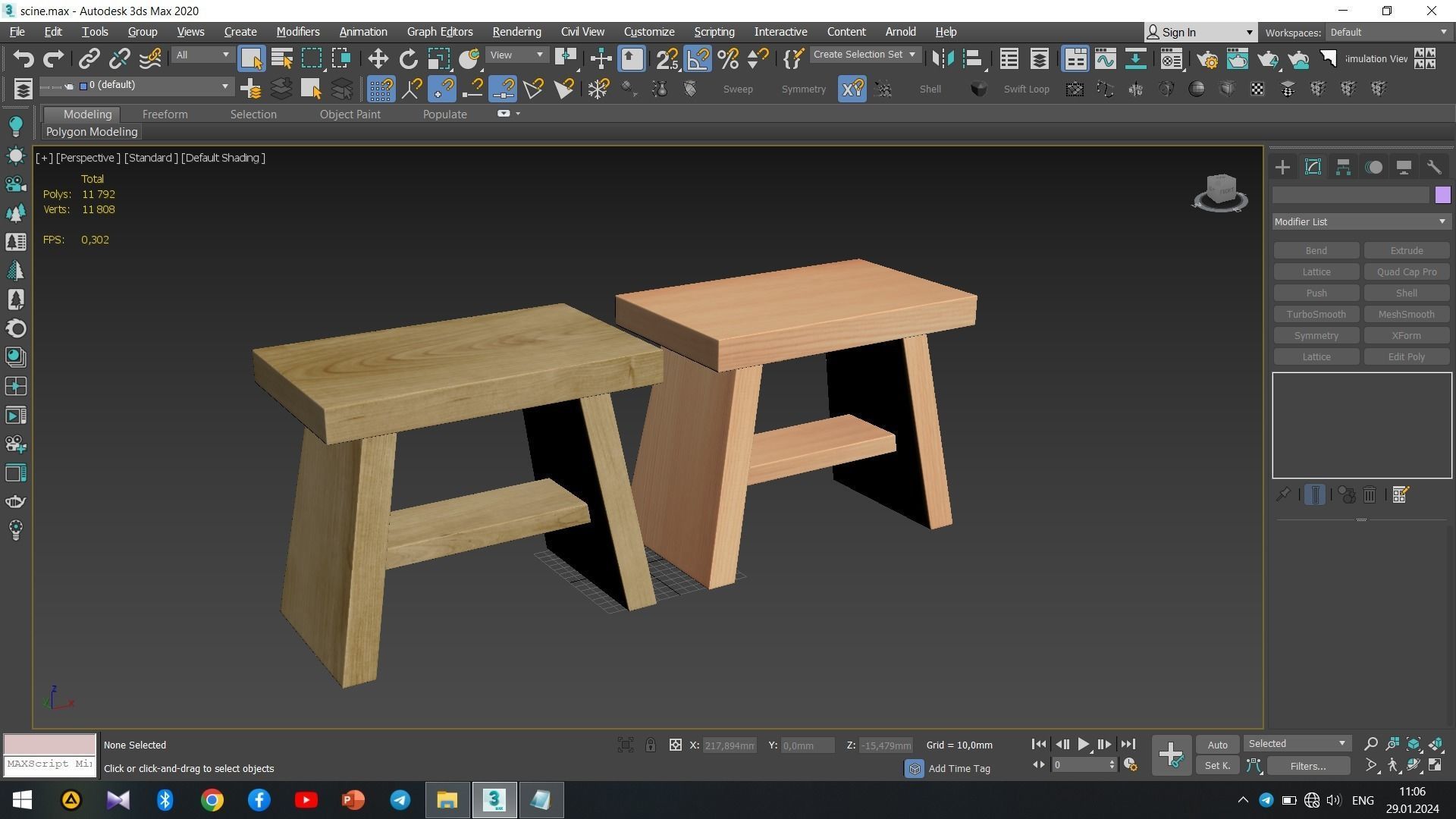Click the purple object color swatch

(1442, 195)
